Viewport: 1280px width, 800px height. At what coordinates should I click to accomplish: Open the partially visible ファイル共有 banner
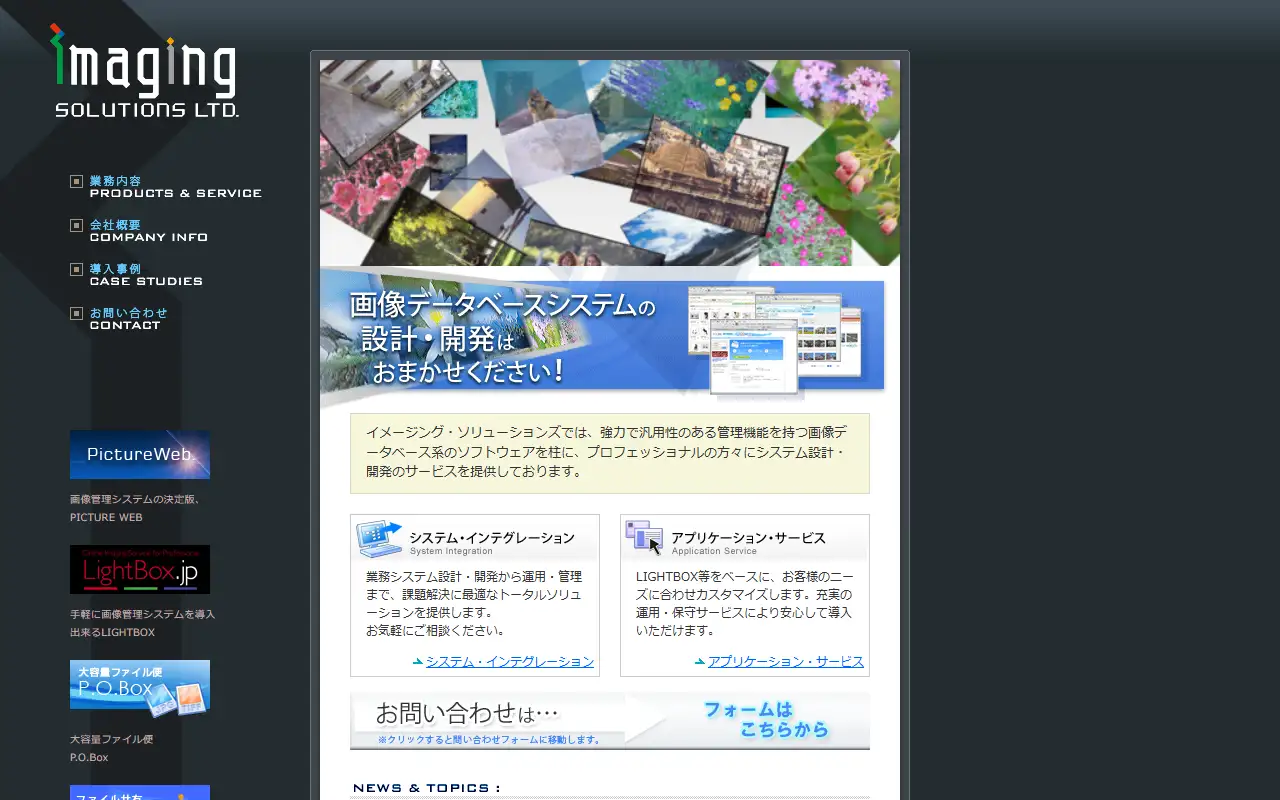click(x=140, y=793)
